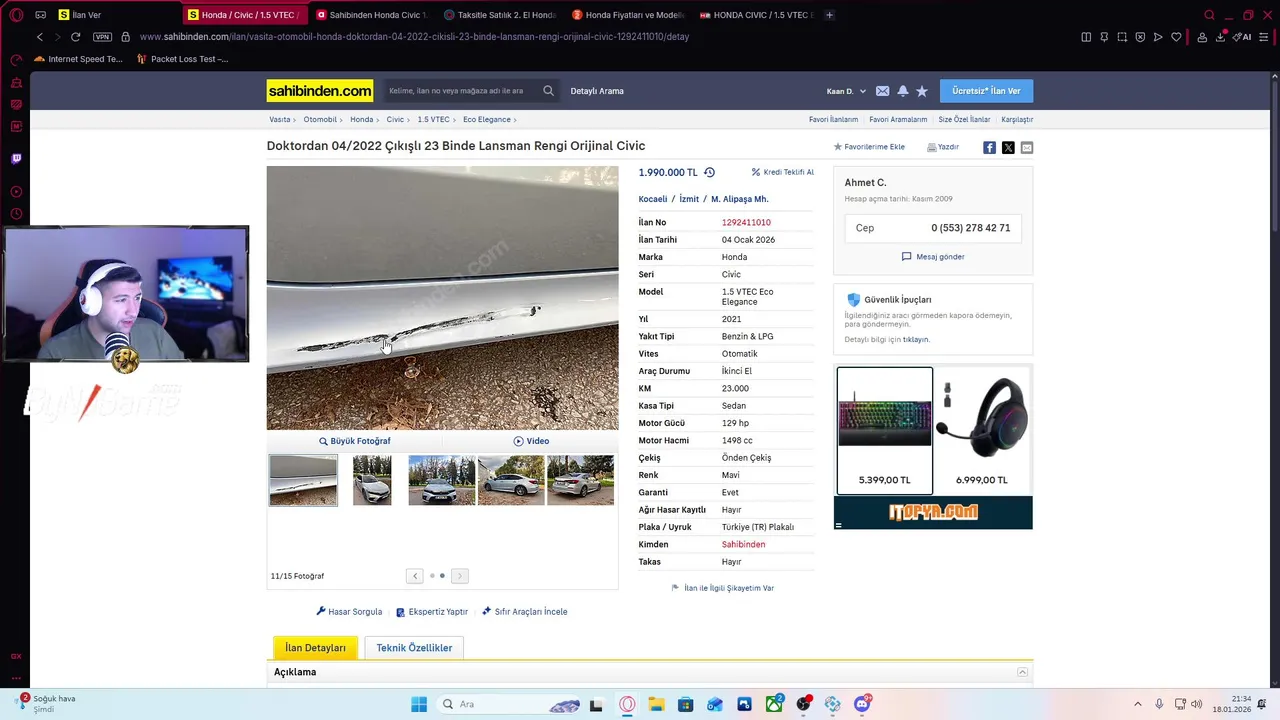The height and width of the screenshot is (720, 1280).
Task: Open the sahibinden.com home logo
Action: 320,91
